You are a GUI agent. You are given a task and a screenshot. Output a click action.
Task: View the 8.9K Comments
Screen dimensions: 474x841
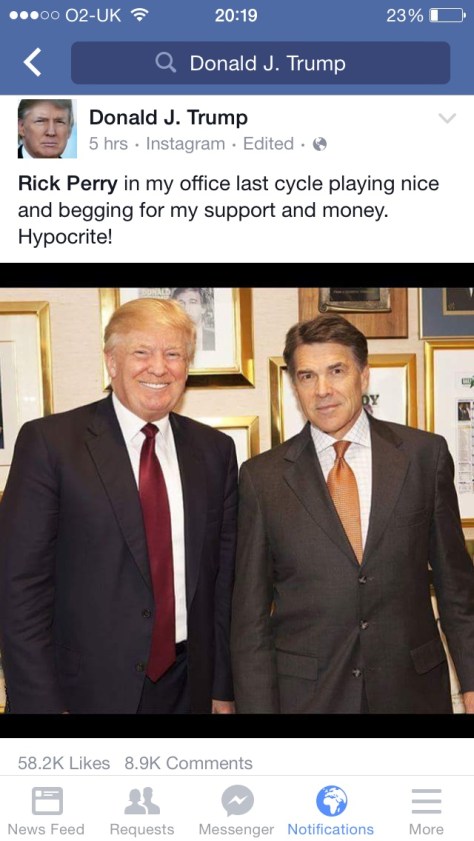188,763
